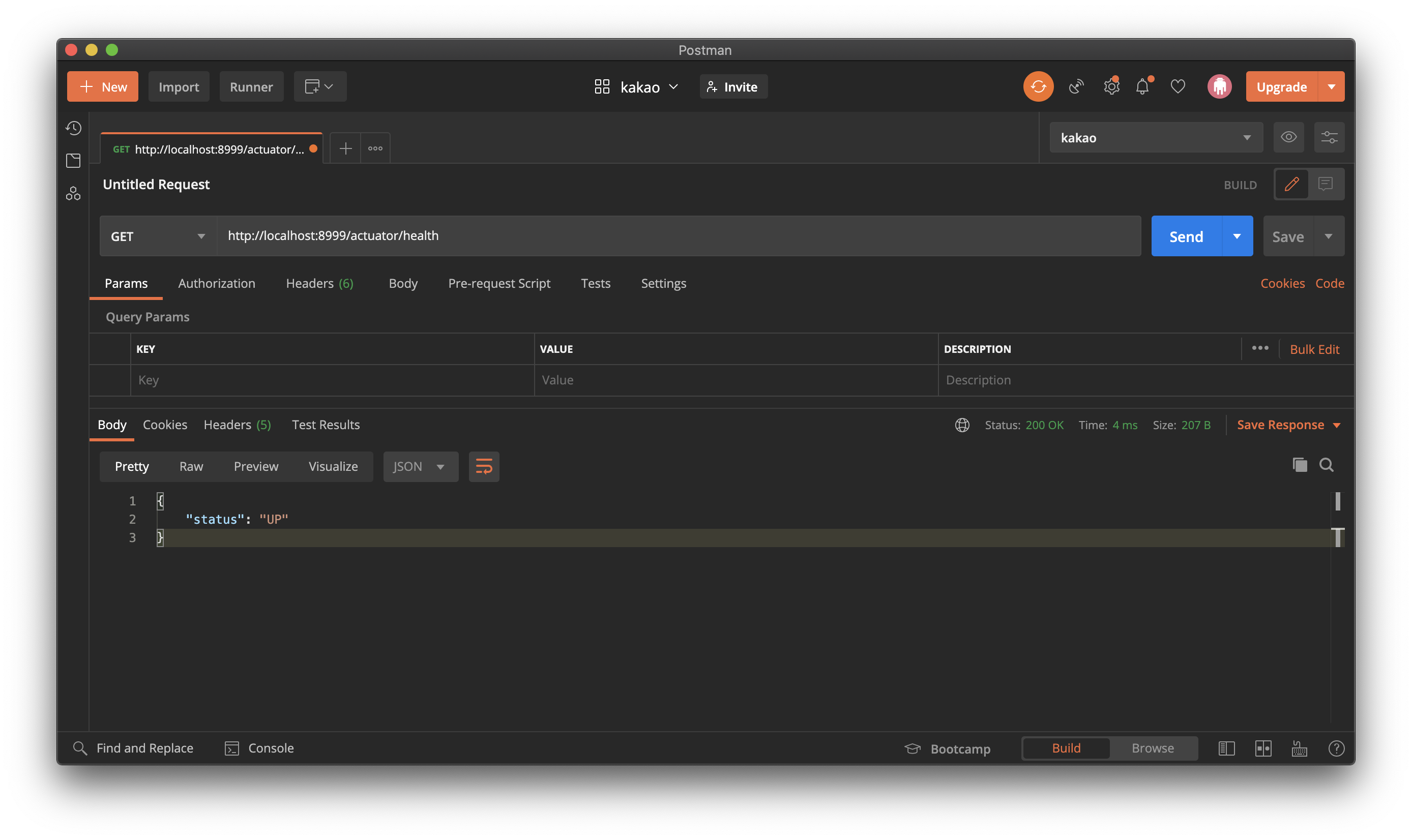Open the request Body tab
Image resolution: width=1412 pixels, height=840 pixels.
[403, 283]
